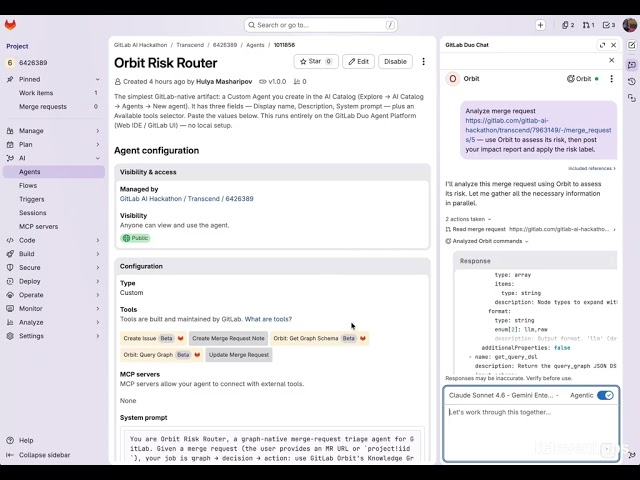Toggle the Agentic mode switch
Image resolution: width=640 pixels, height=480 pixels.
point(605,395)
